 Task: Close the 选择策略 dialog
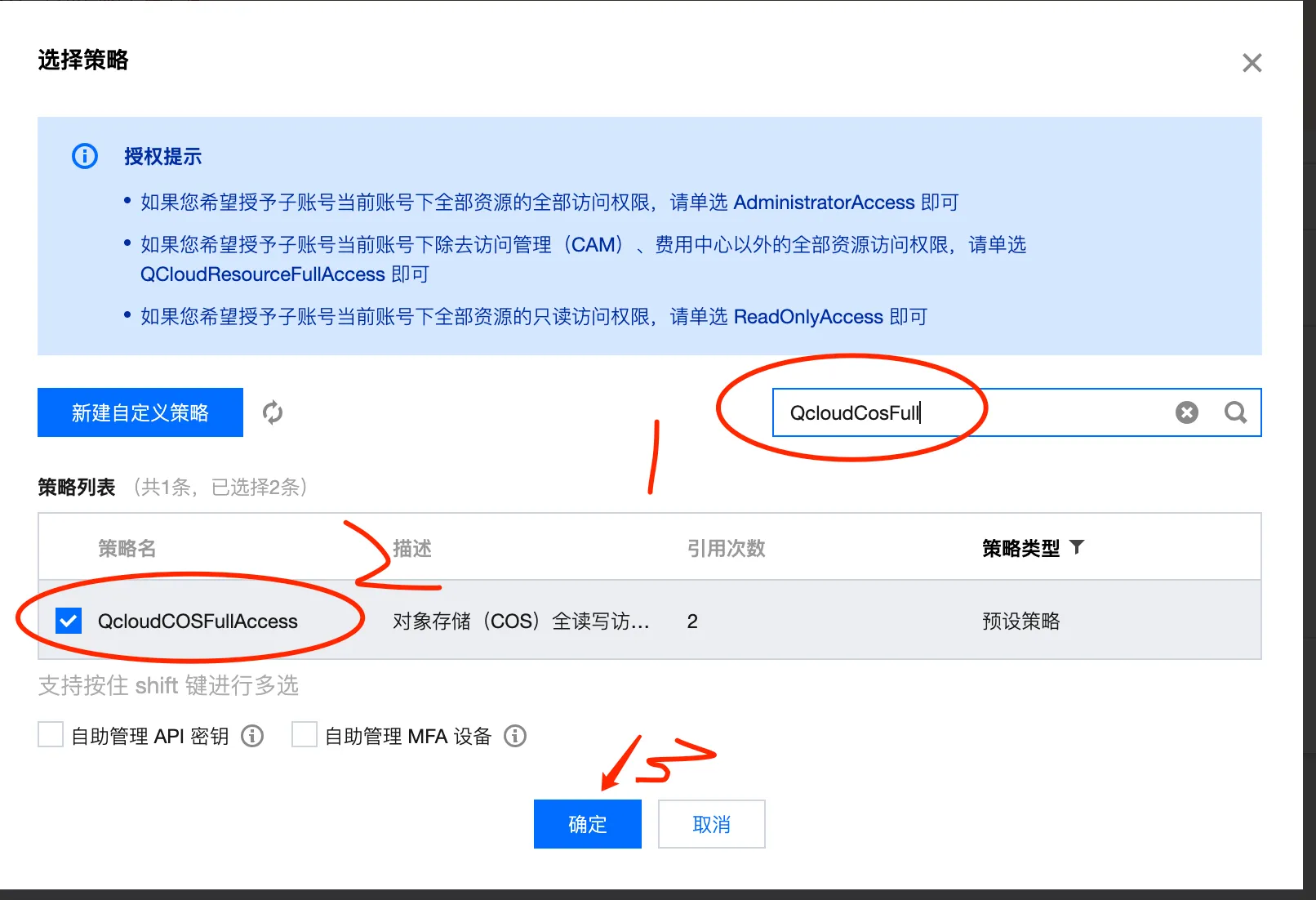1252,63
